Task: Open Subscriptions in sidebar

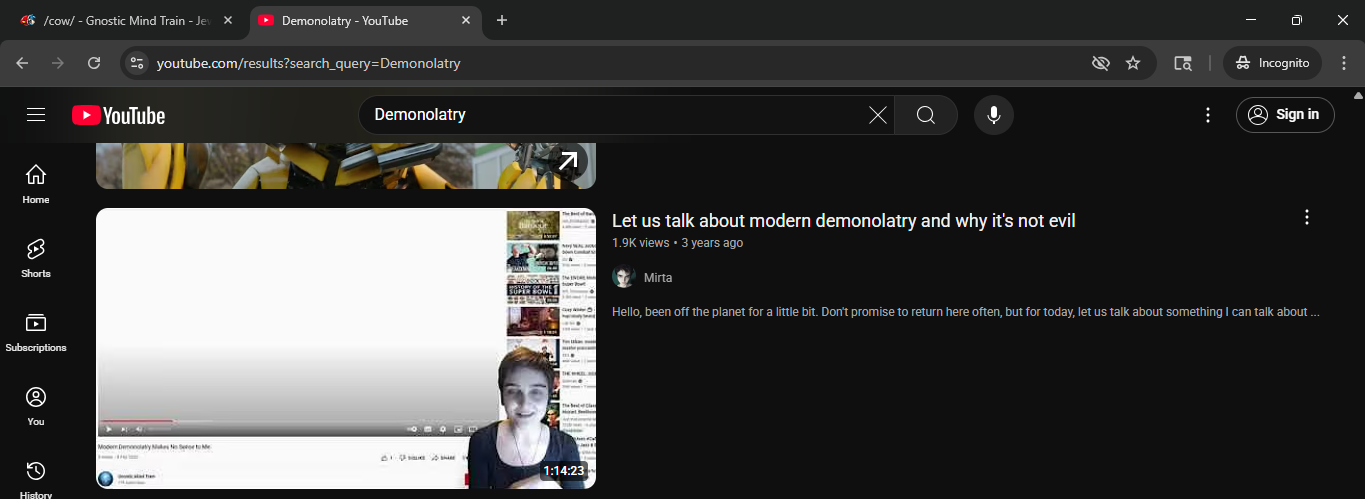Action: (x=36, y=333)
